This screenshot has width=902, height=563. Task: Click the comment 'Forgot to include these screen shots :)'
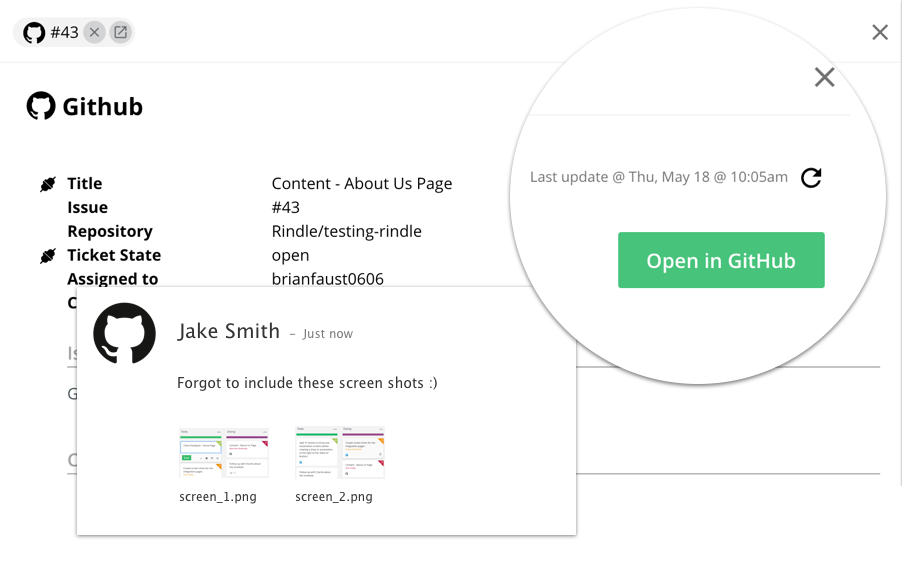tap(307, 383)
